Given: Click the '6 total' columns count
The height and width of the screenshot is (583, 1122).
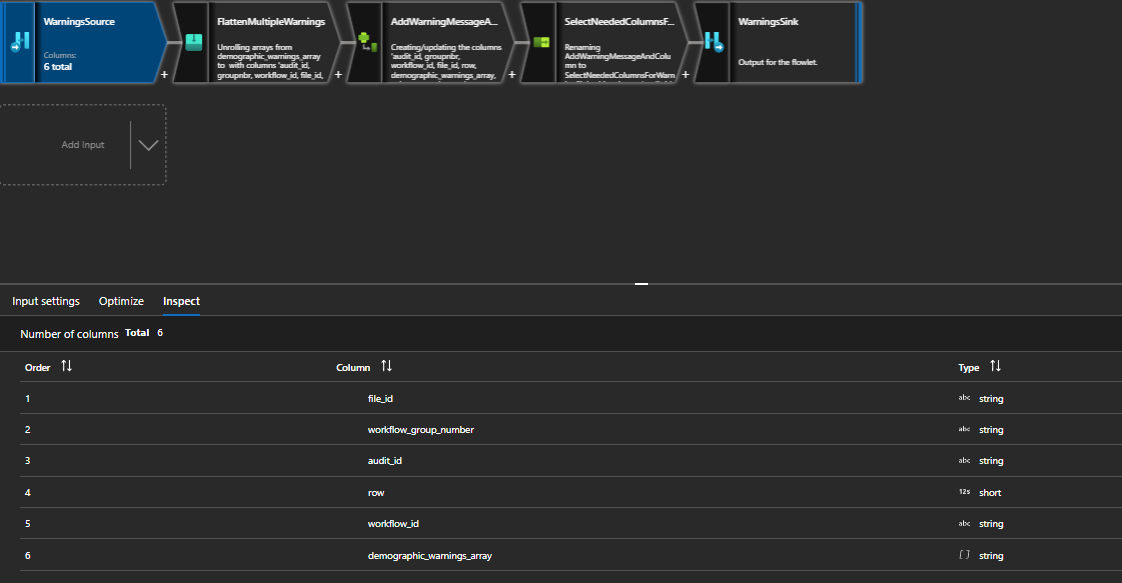Looking at the screenshot, I should click(58, 67).
